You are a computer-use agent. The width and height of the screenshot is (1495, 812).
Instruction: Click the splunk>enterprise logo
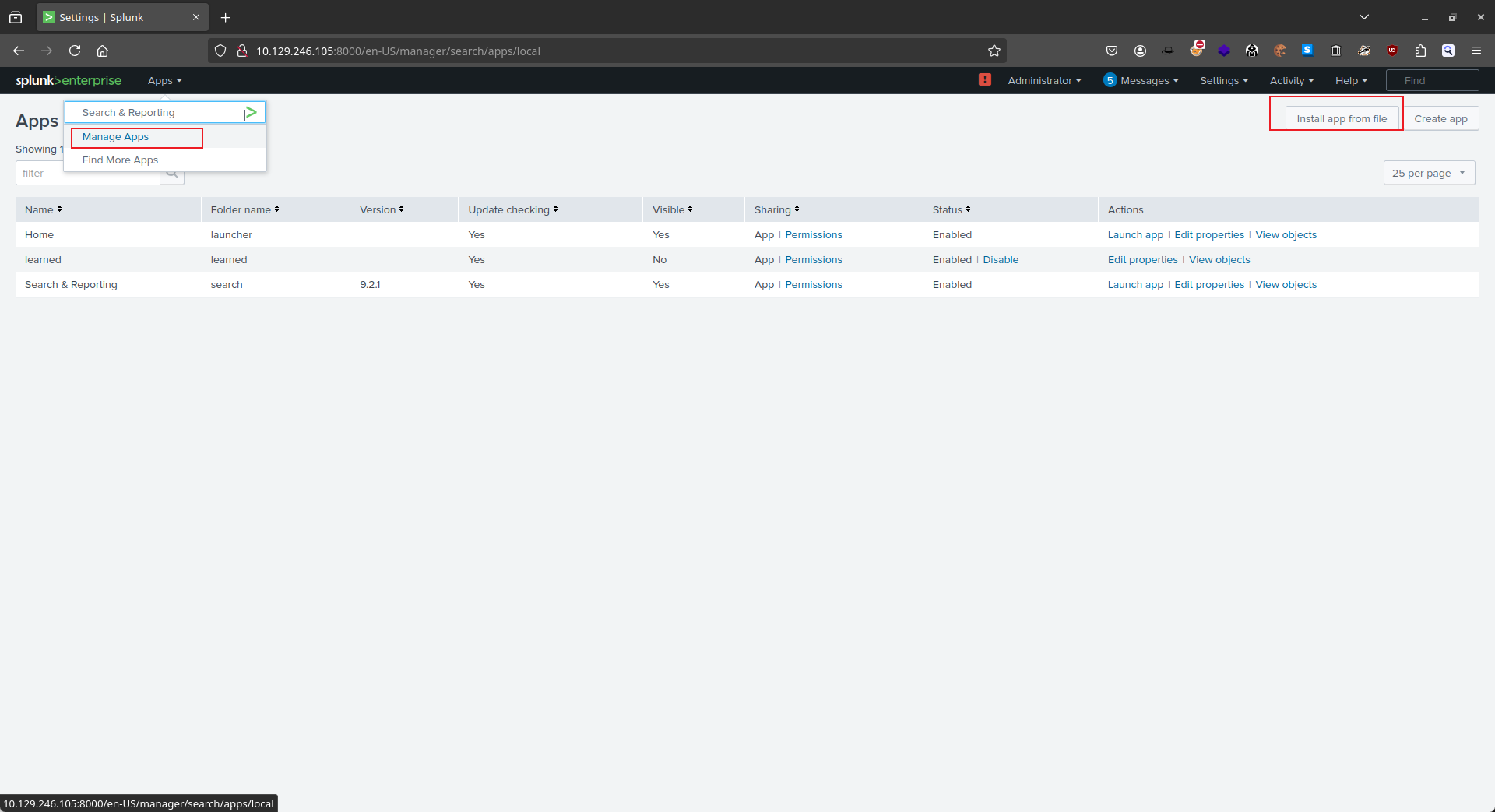click(x=69, y=80)
